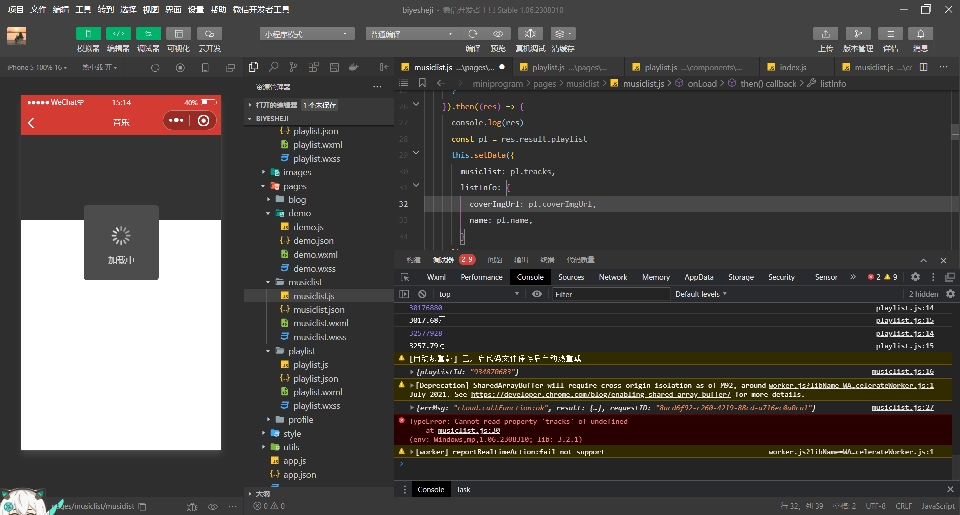Switch to the Network tab
This screenshot has width=960, height=515.
point(613,277)
